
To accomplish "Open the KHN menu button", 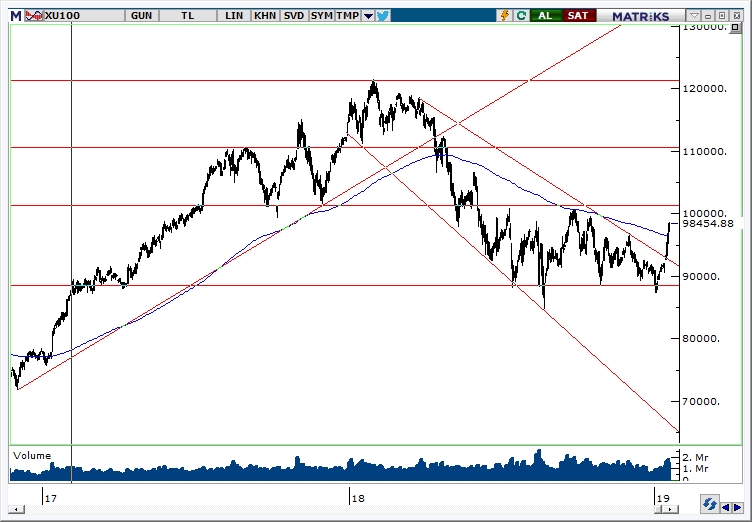I will tap(265, 16).
